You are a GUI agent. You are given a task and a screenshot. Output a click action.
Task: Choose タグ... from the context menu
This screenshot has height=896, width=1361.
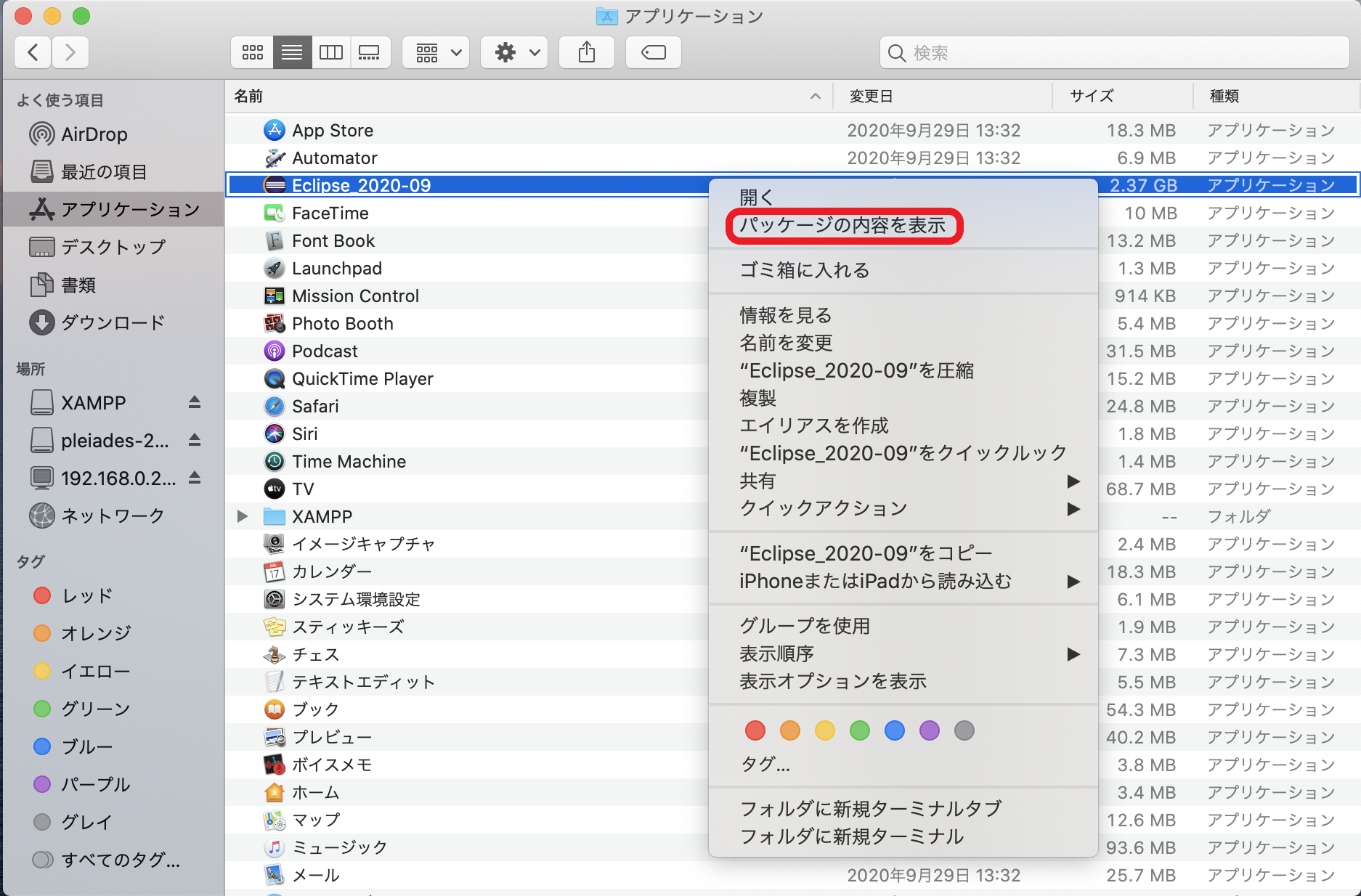[x=903, y=764]
